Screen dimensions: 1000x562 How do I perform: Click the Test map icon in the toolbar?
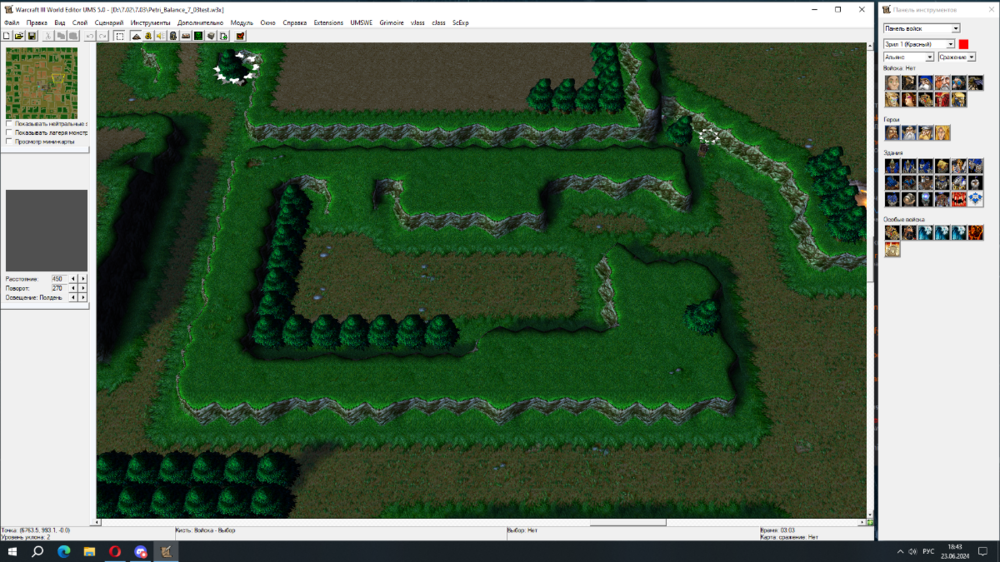pos(240,36)
